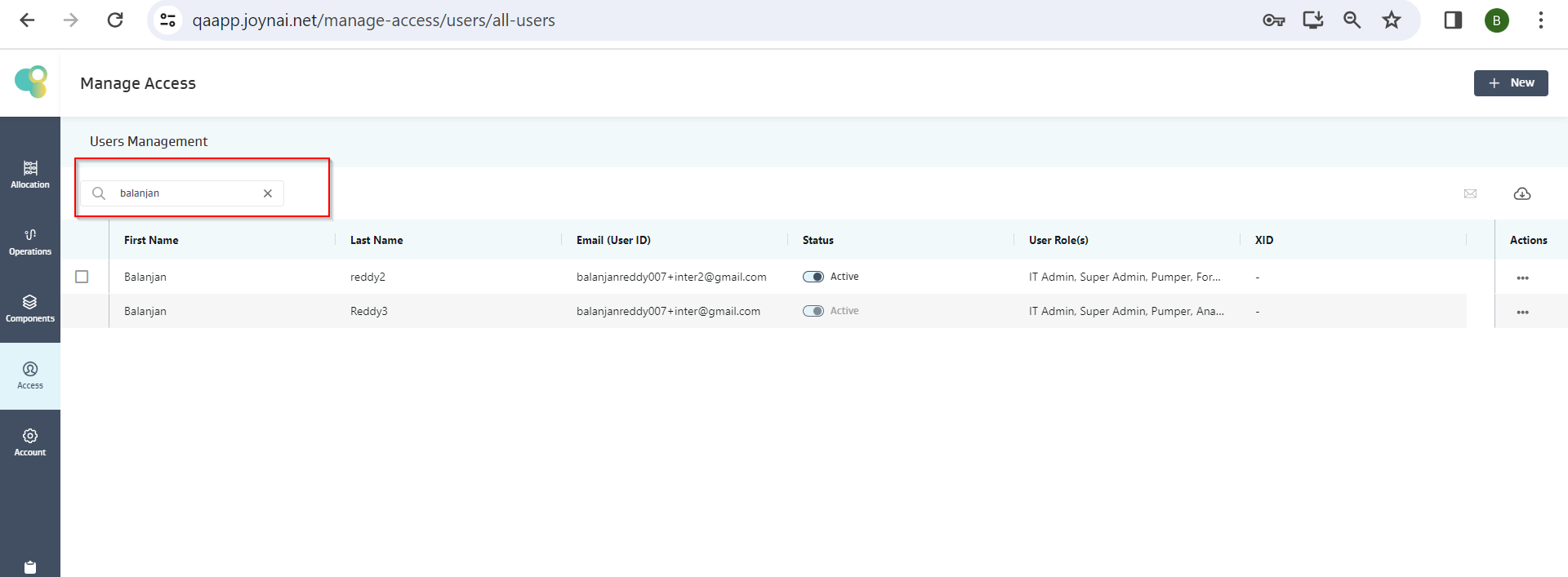Open actions menu for Balanjan reddy2
Viewport: 1568px width, 577px height.
point(1522,278)
